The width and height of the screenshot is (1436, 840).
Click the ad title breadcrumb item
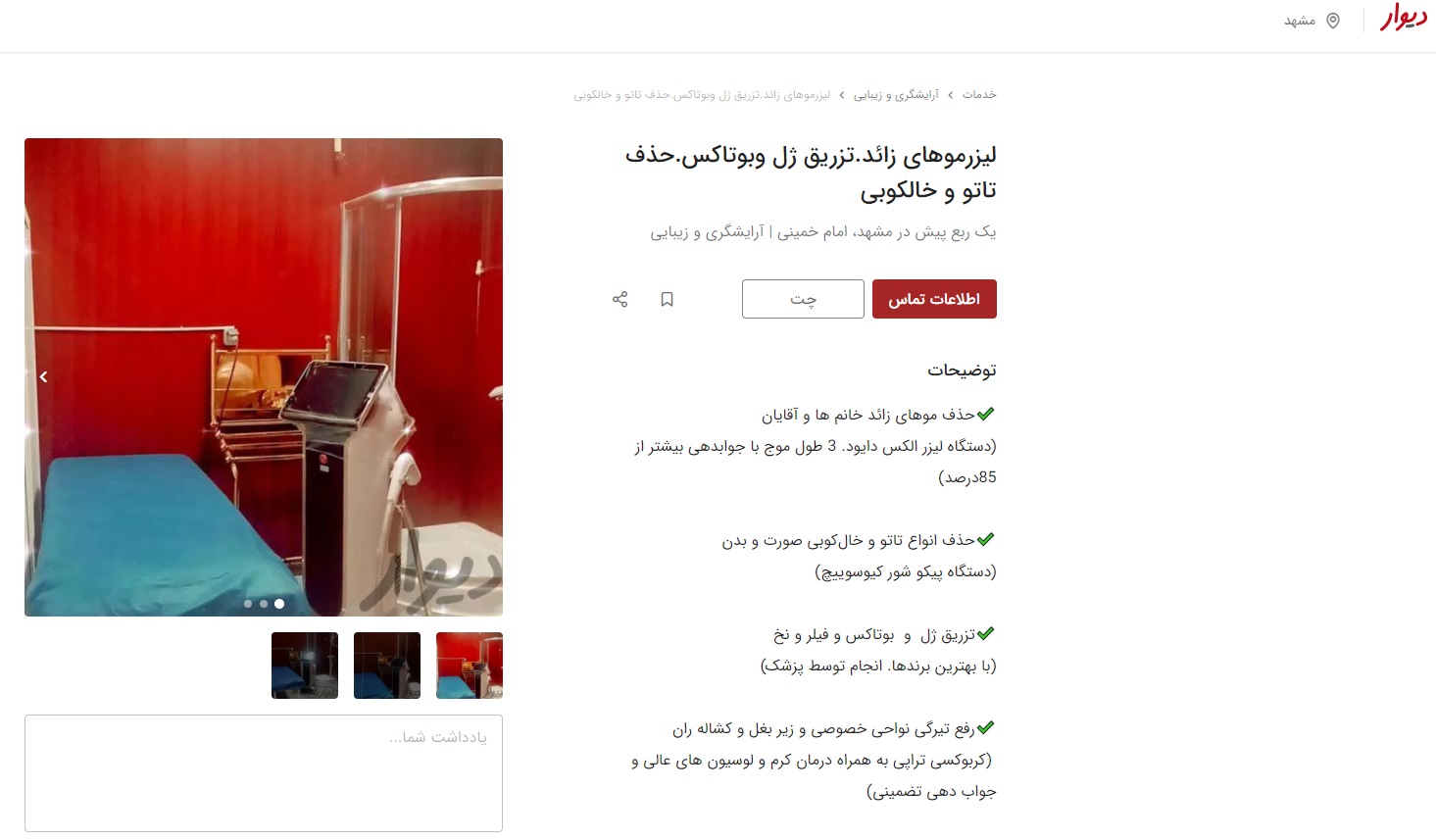(x=702, y=95)
